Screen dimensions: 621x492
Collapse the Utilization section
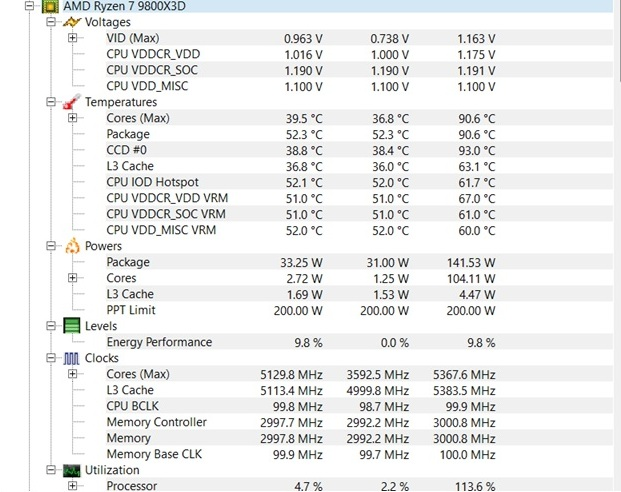coord(51,470)
